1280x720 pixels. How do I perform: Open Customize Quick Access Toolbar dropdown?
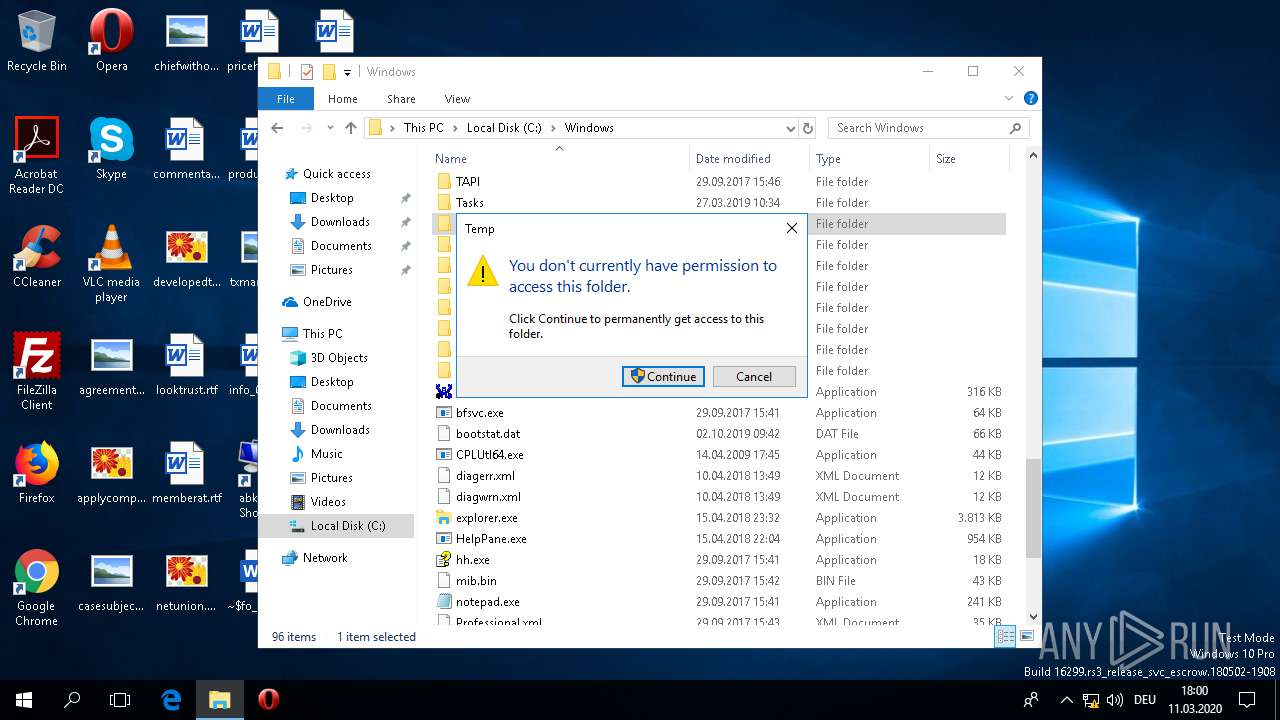347,72
